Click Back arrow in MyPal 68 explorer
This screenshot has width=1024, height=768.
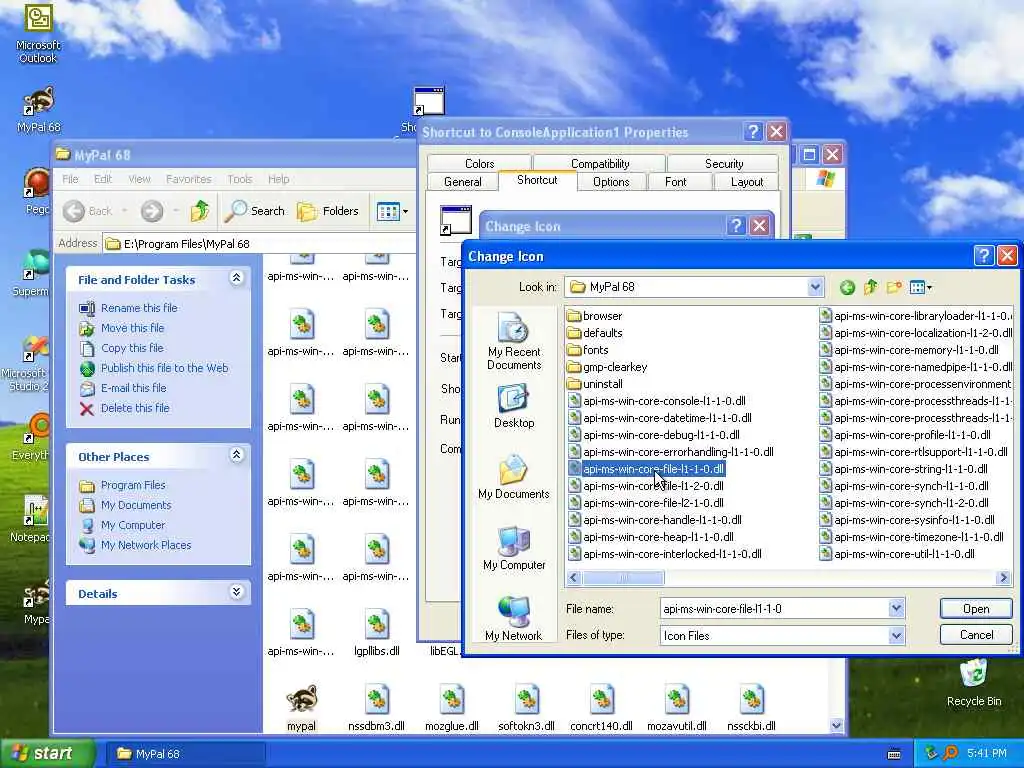(88, 211)
